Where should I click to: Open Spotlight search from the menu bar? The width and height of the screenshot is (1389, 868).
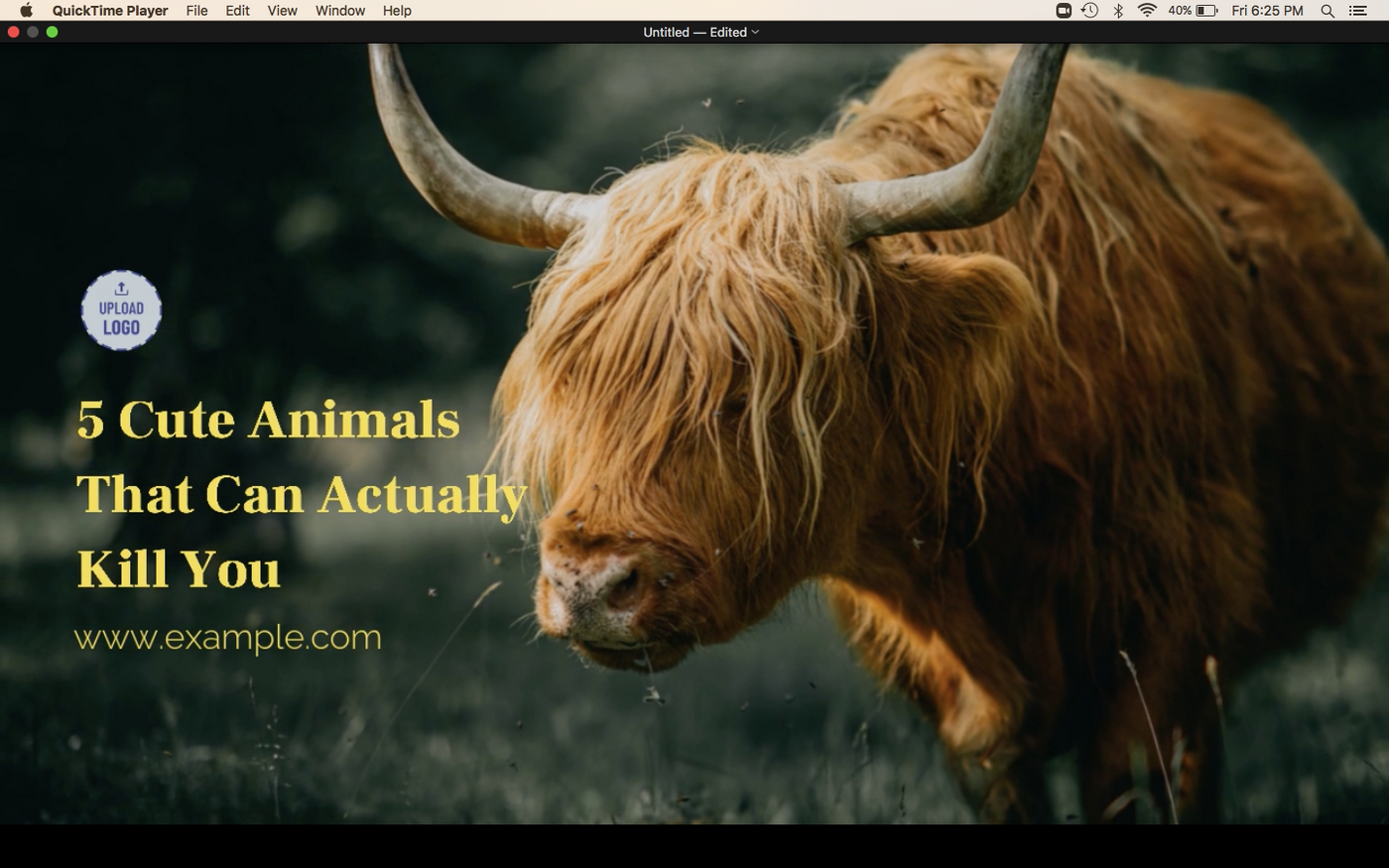coord(1326,10)
